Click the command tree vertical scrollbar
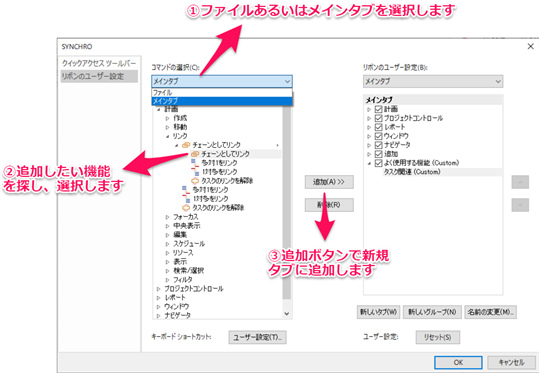This screenshot has height=373, width=539. pyautogui.click(x=287, y=203)
